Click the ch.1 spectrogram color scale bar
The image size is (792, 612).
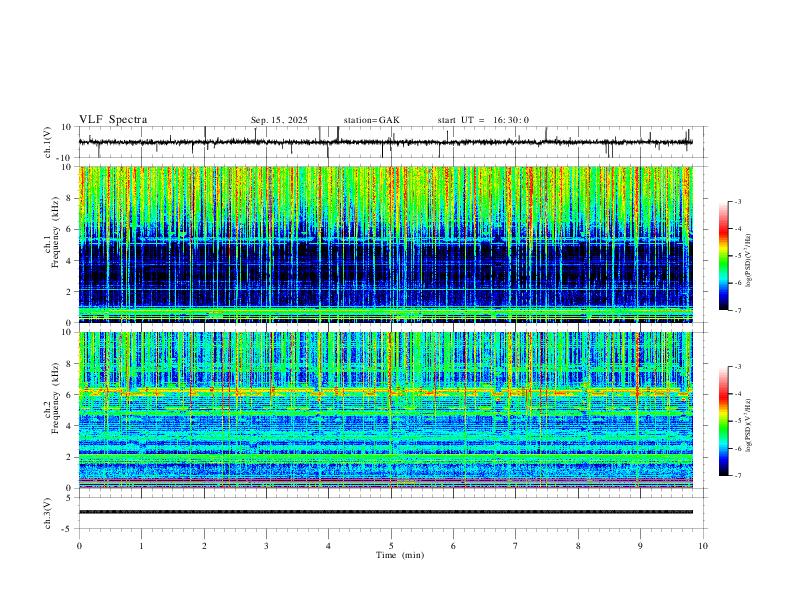coord(723,256)
